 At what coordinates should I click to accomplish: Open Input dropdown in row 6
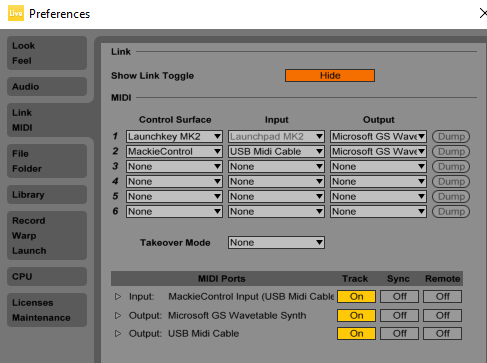[x=276, y=211]
